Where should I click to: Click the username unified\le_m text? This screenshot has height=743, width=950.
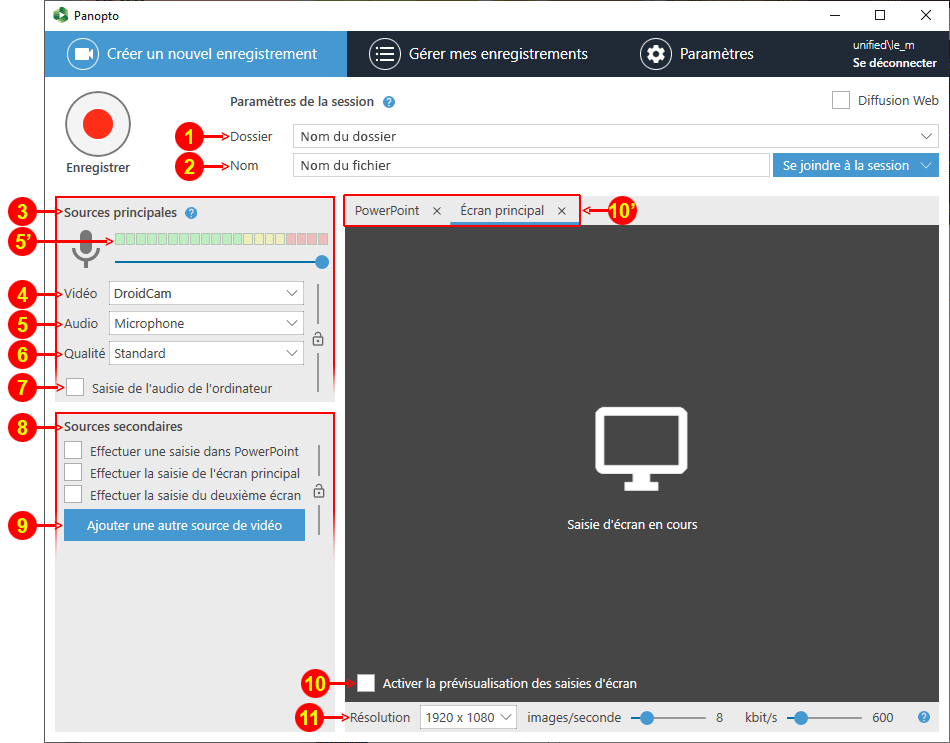pos(883,45)
